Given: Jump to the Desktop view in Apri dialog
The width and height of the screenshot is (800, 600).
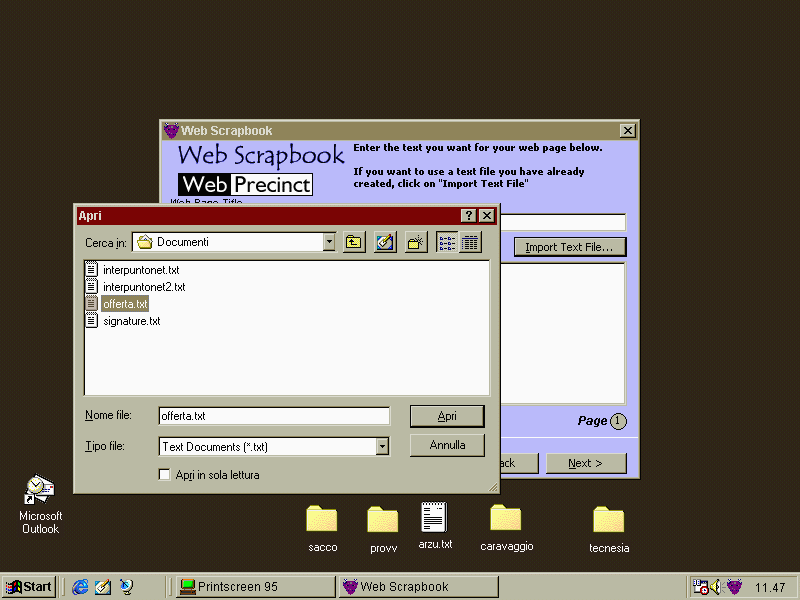Looking at the screenshot, I should pos(385,242).
